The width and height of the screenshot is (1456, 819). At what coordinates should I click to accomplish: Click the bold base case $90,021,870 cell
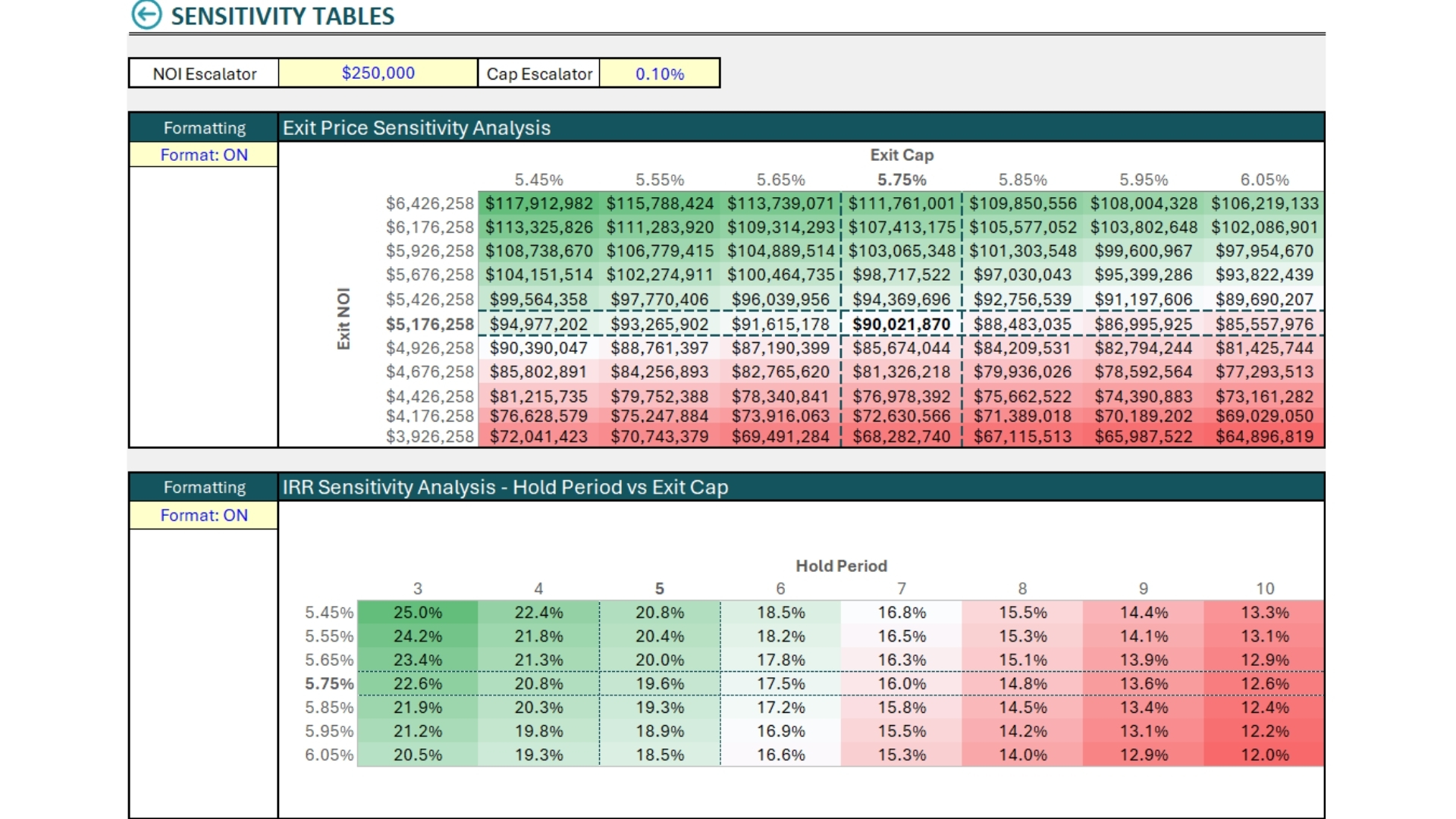click(901, 325)
